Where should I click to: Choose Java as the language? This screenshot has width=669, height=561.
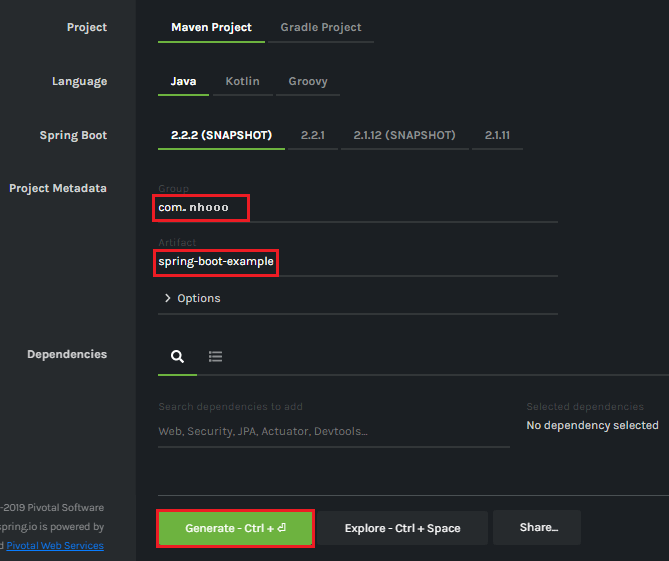183,81
